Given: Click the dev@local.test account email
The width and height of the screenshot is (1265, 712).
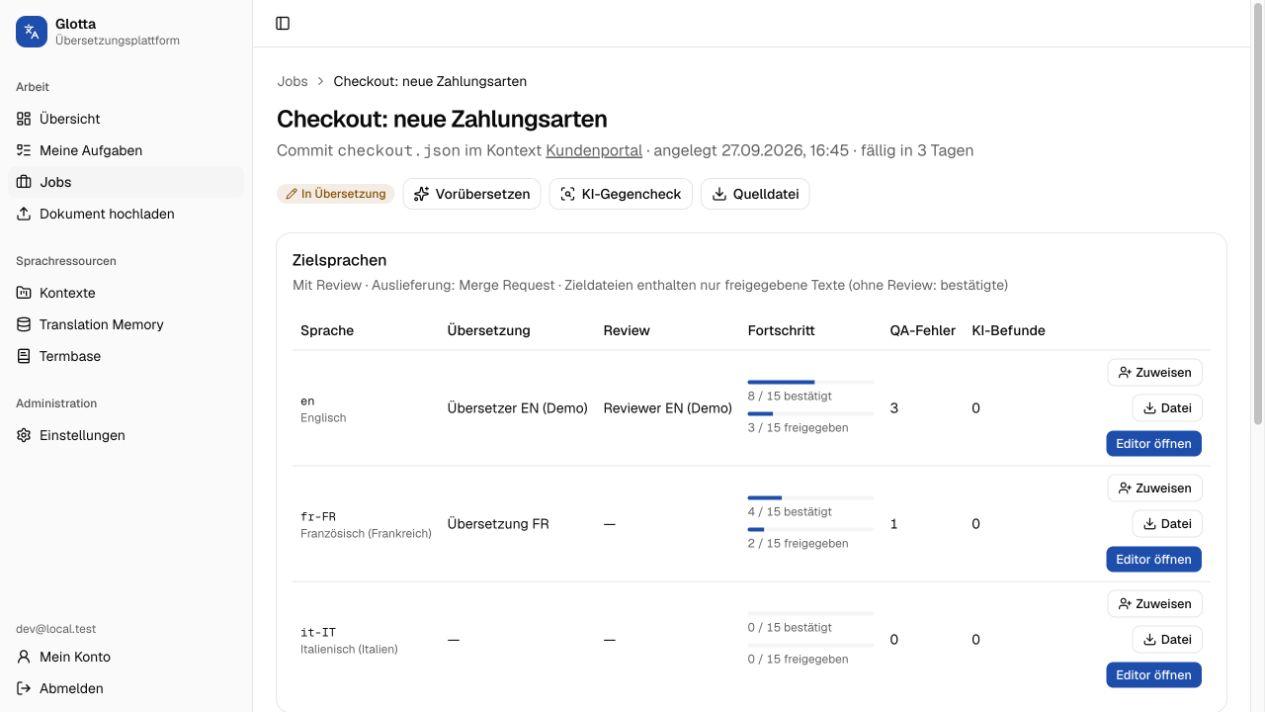Looking at the screenshot, I should 56,629.
